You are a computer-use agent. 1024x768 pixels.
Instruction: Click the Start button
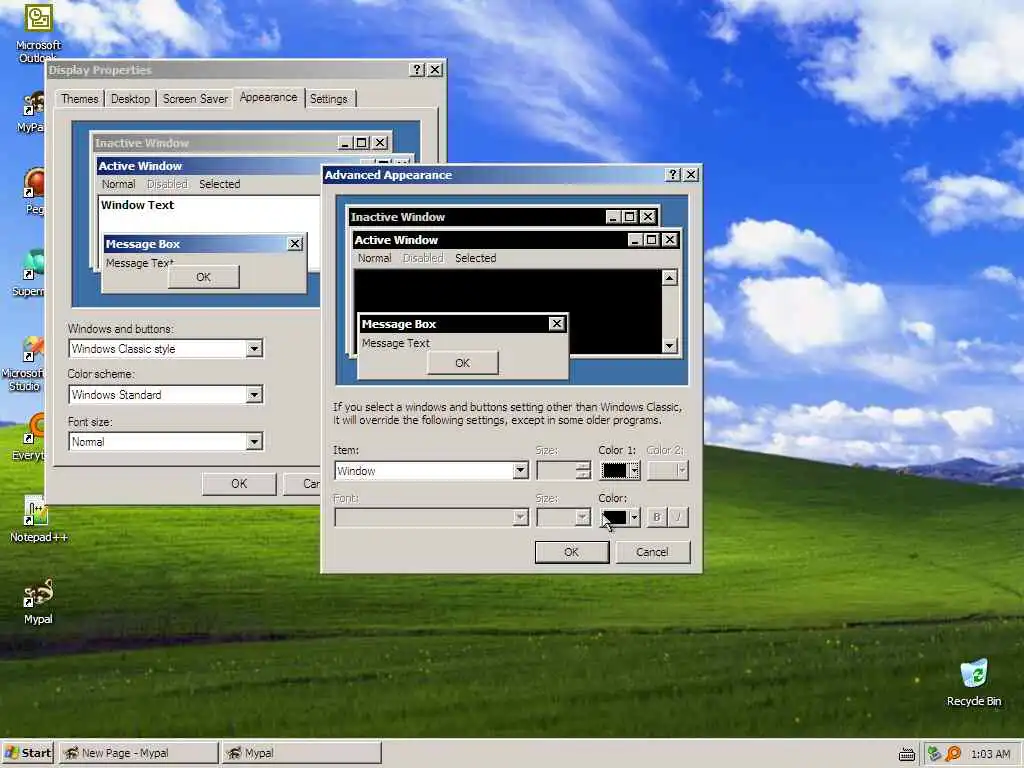tap(27, 753)
